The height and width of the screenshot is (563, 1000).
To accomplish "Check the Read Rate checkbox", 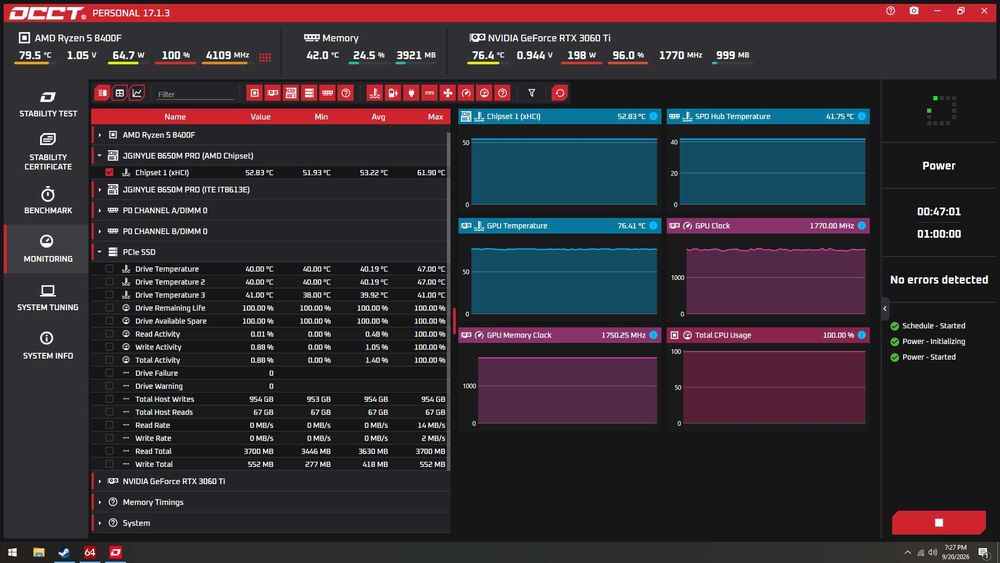I will pos(109,425).
